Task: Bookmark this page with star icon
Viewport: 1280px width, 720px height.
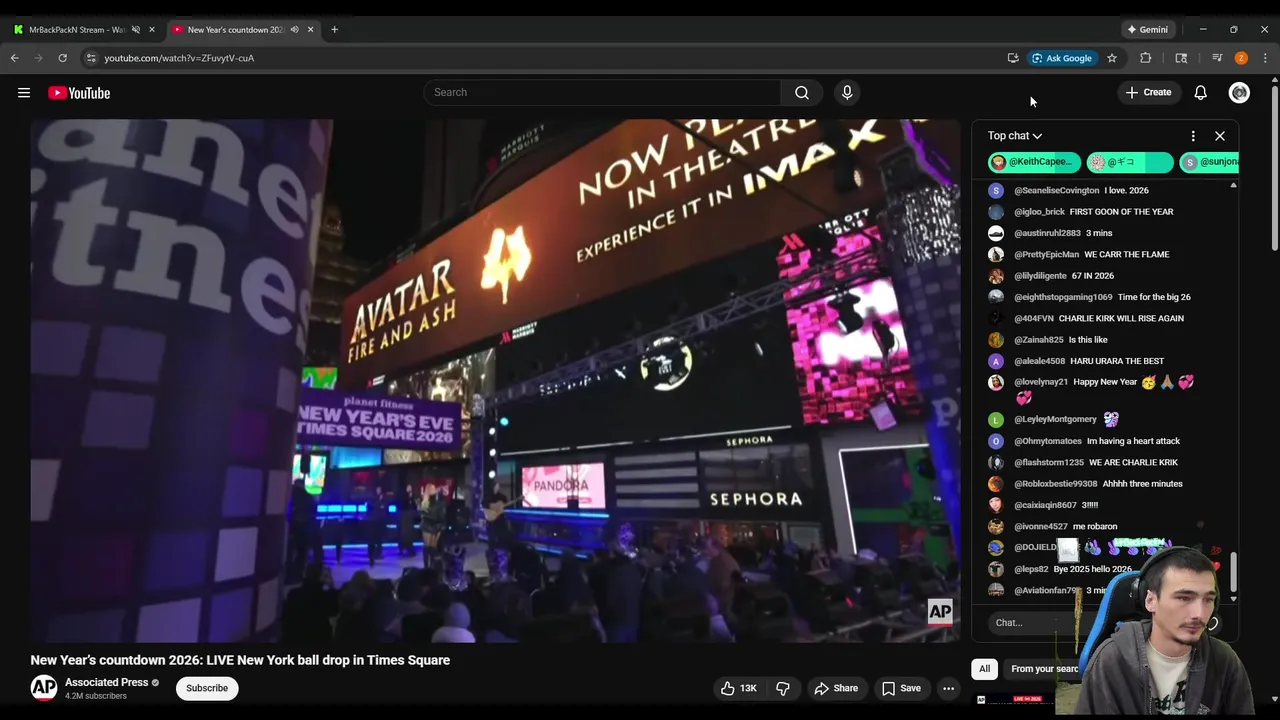Action: (1112, 58)
